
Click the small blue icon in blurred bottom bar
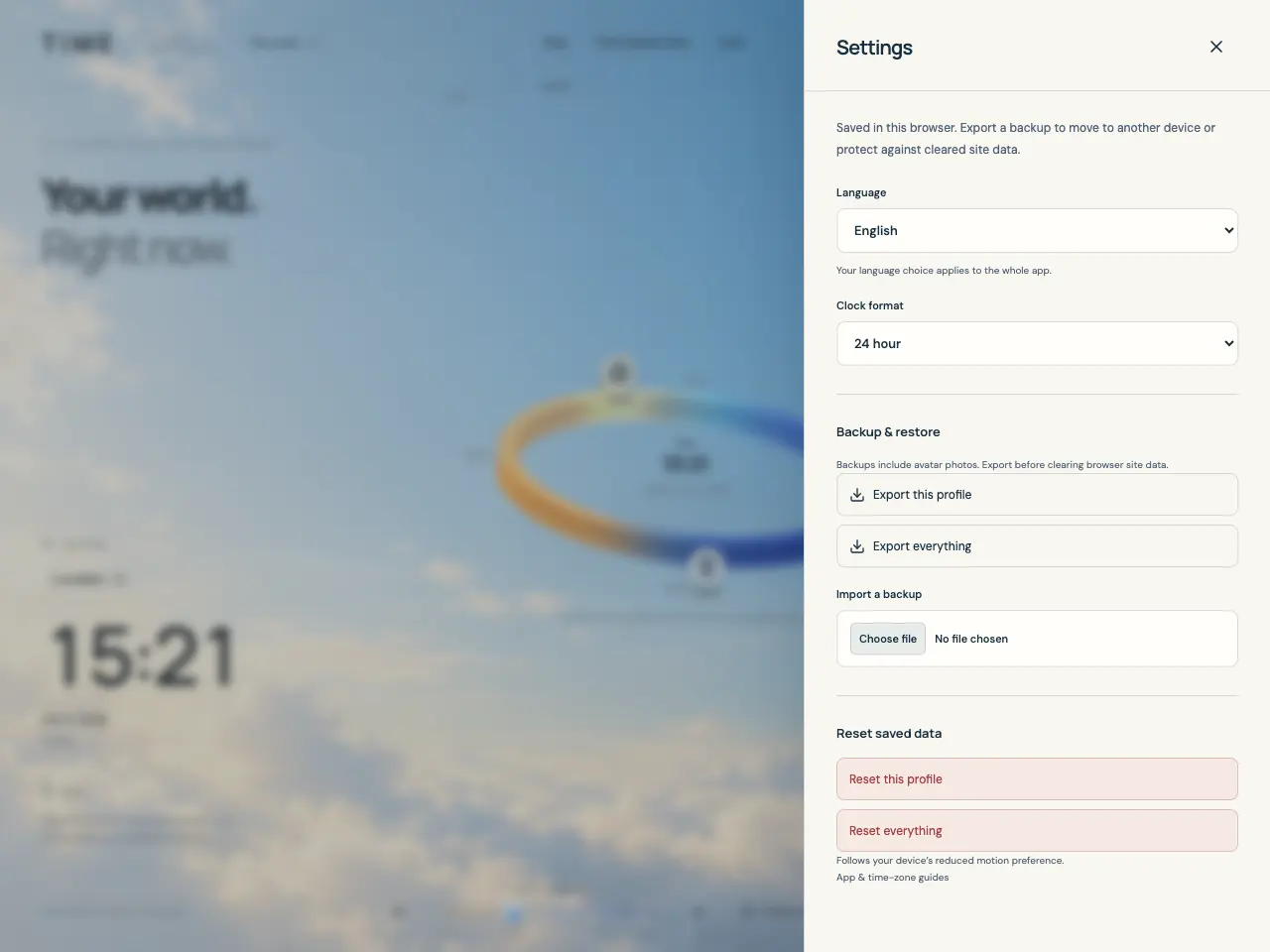click(x=513, y=913)
